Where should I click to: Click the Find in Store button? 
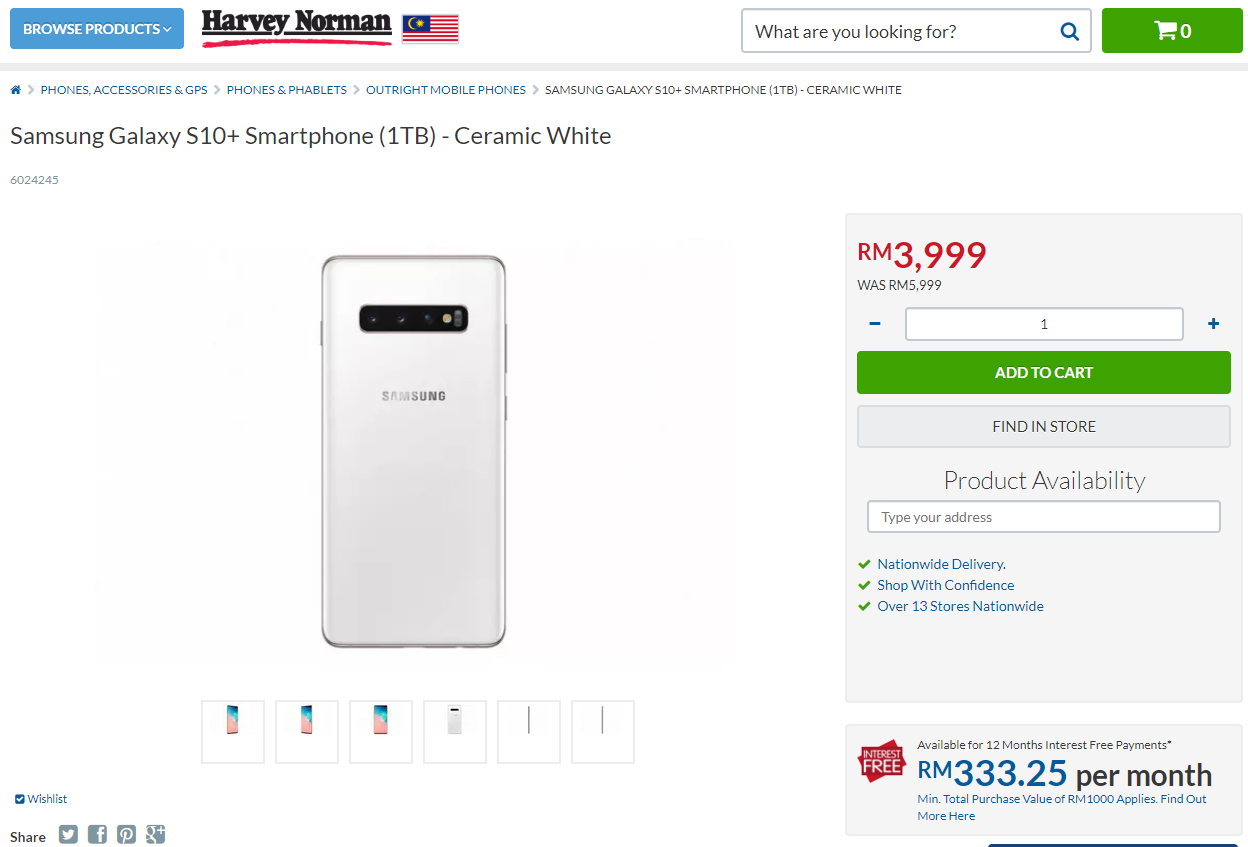(x=1043, y=426)
